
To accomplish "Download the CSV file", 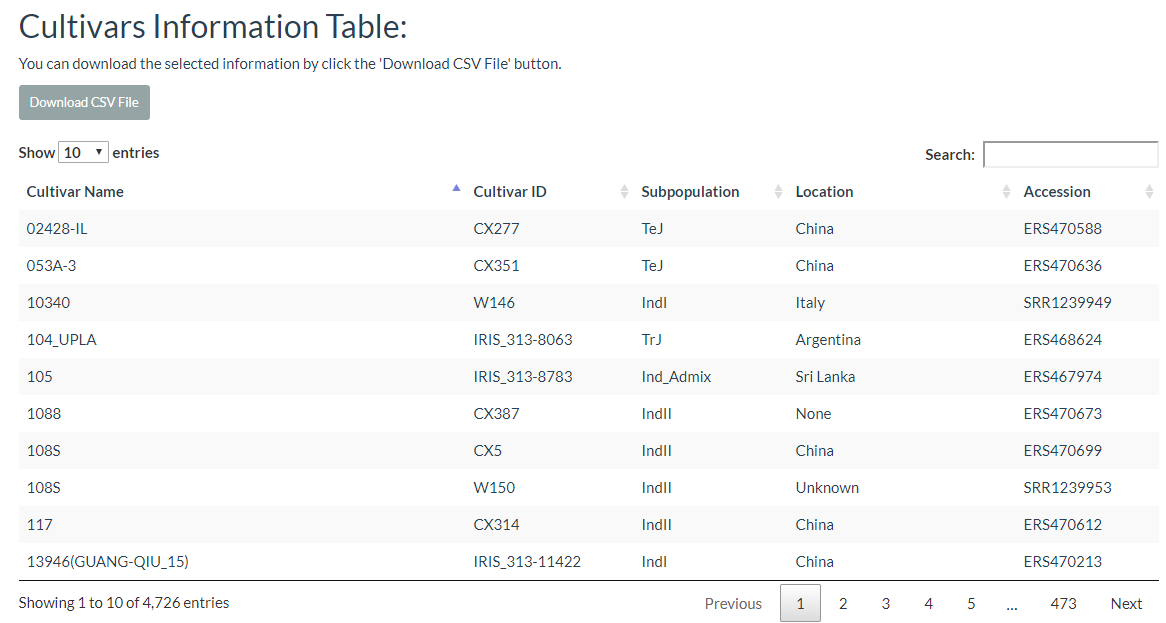I will (84, 102).
